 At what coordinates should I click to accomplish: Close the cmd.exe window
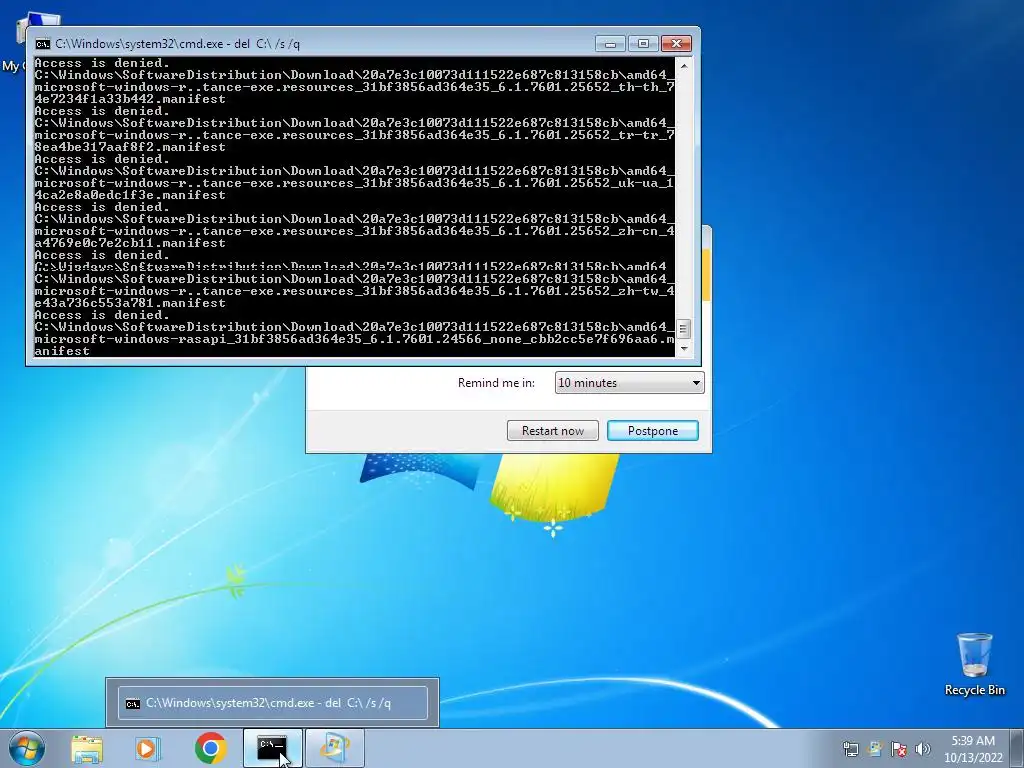point(676,44)
